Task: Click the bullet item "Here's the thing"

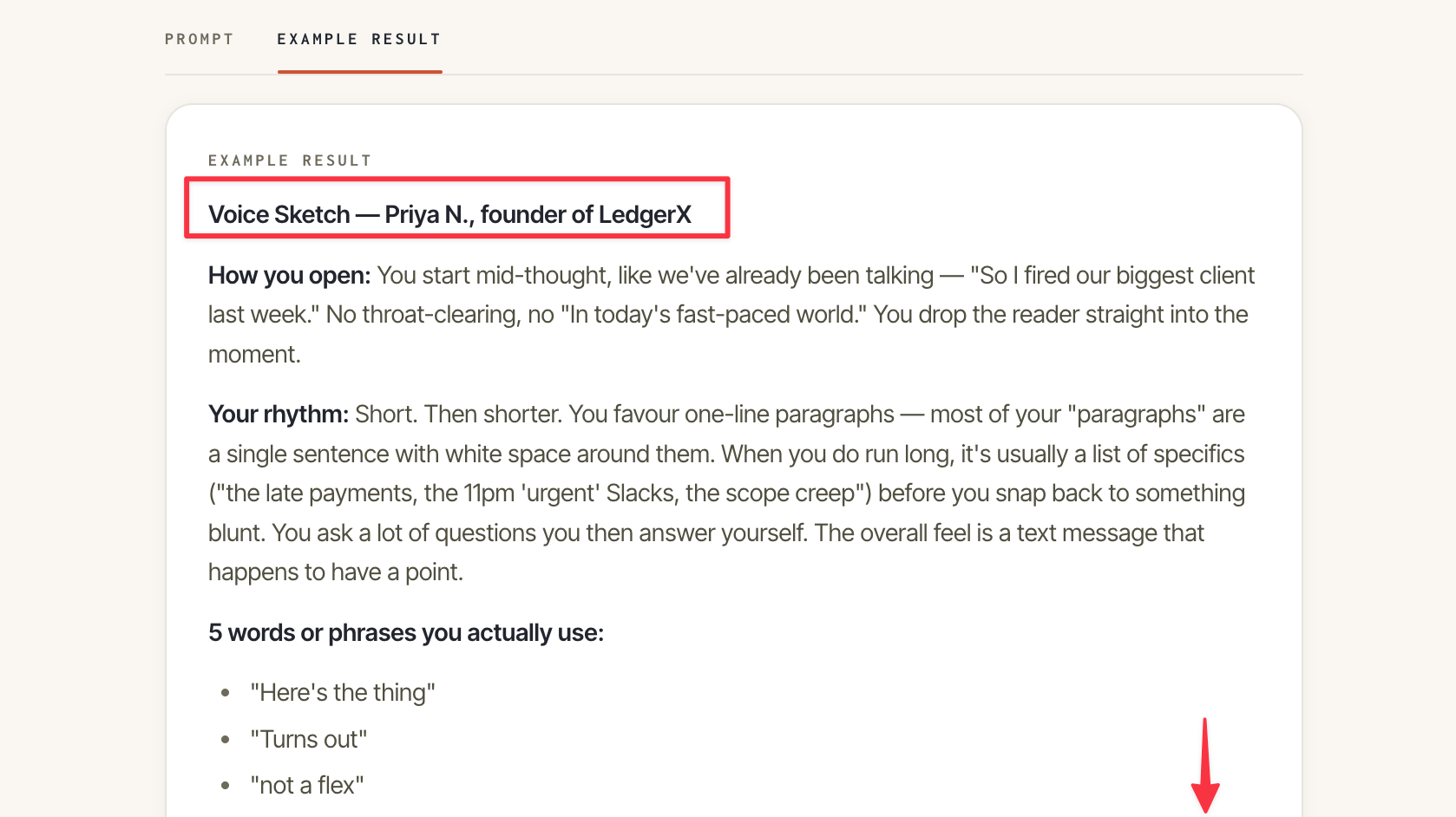Action: (343, 693)
